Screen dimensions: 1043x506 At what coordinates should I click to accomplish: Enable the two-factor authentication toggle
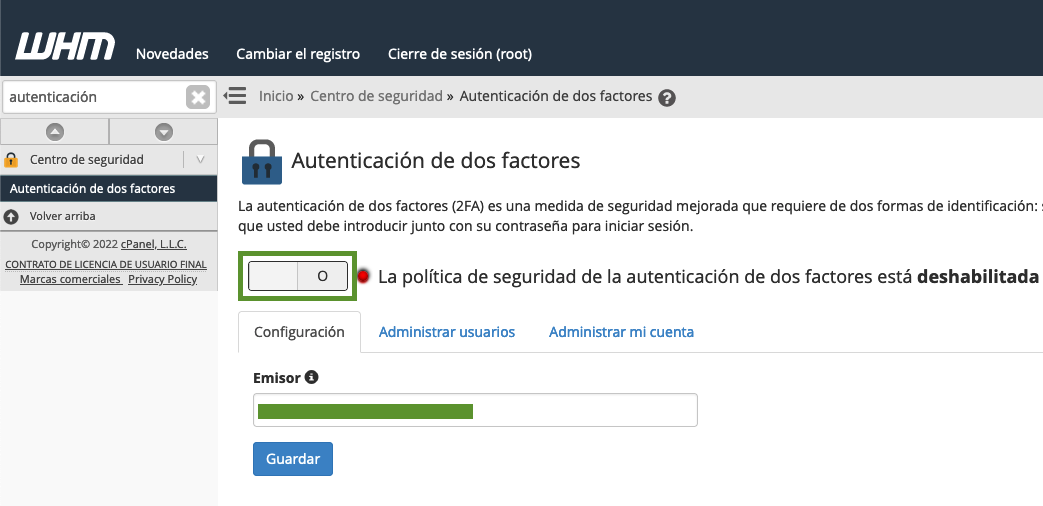tap(298, 276)
